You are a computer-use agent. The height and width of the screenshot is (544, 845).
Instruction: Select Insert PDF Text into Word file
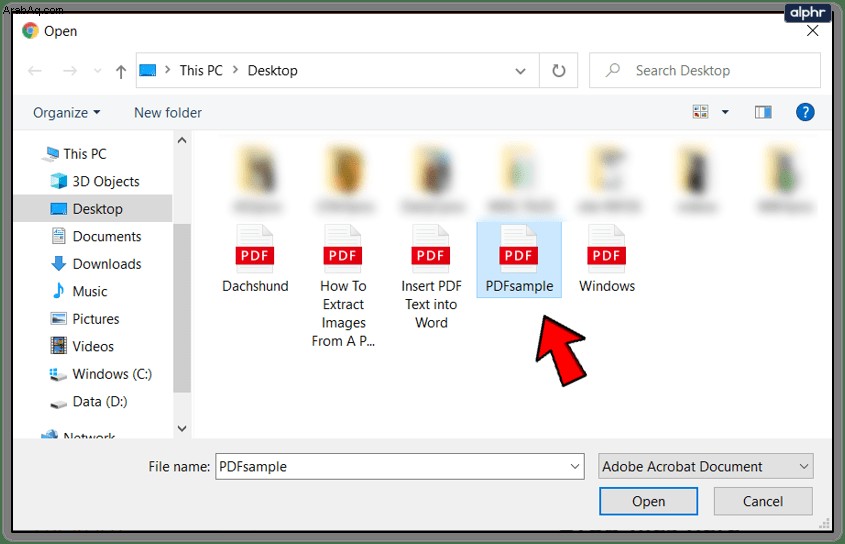[431, 278]
